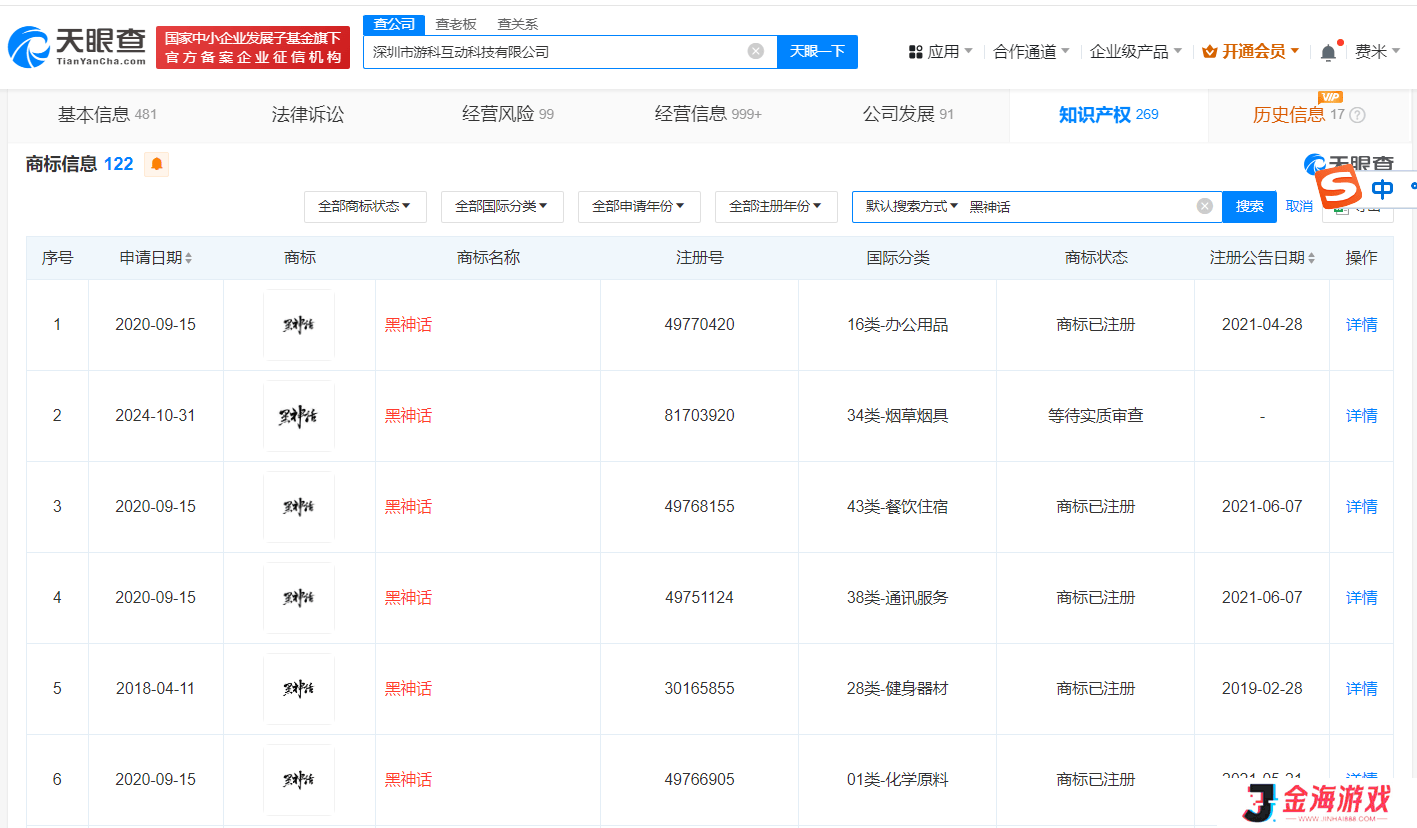Open 详情 for trademark 81703920
The image size is (1417, 828).
(x=1361, y=416)
